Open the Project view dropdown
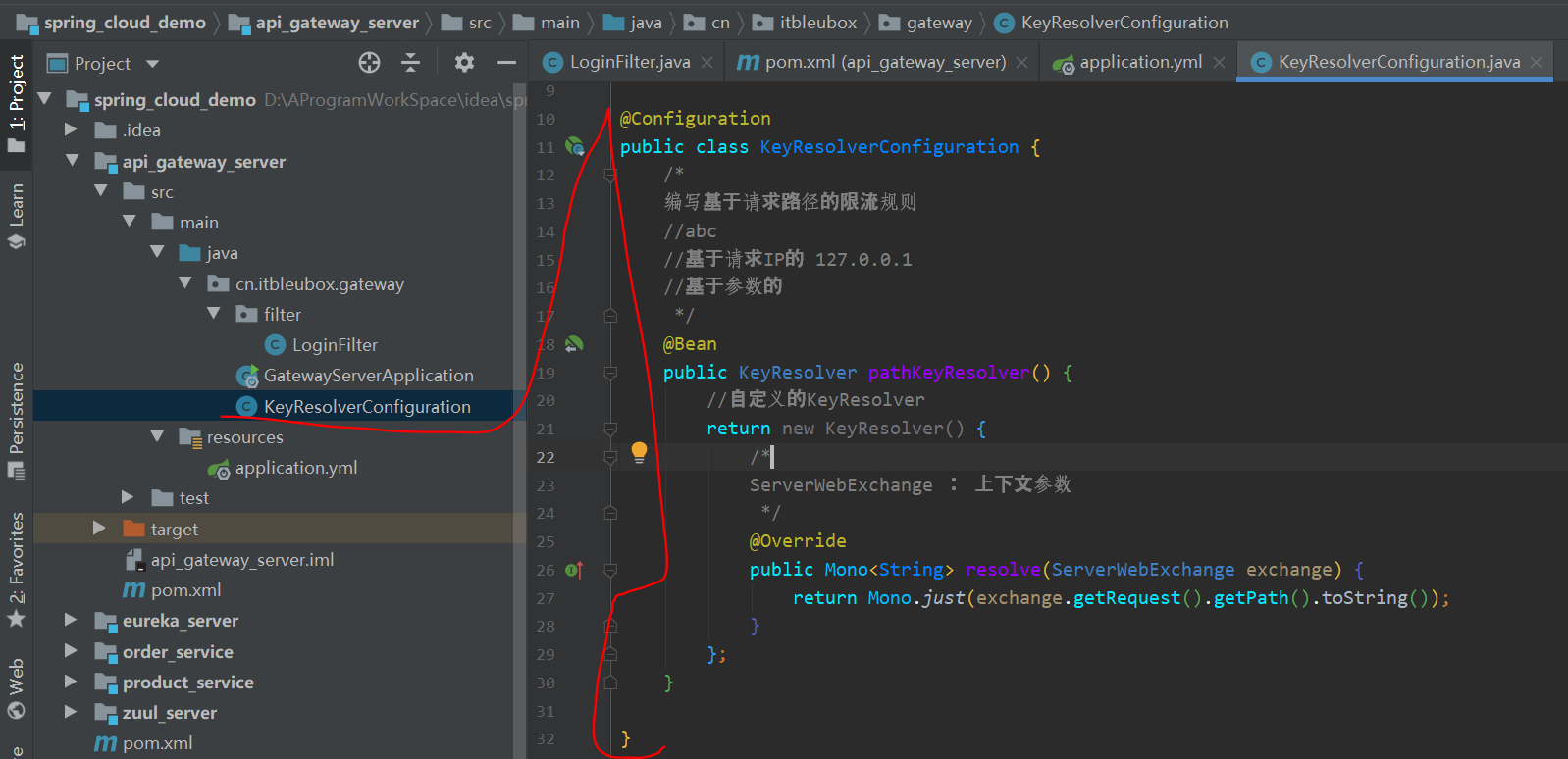 click(x=152, y=64)
